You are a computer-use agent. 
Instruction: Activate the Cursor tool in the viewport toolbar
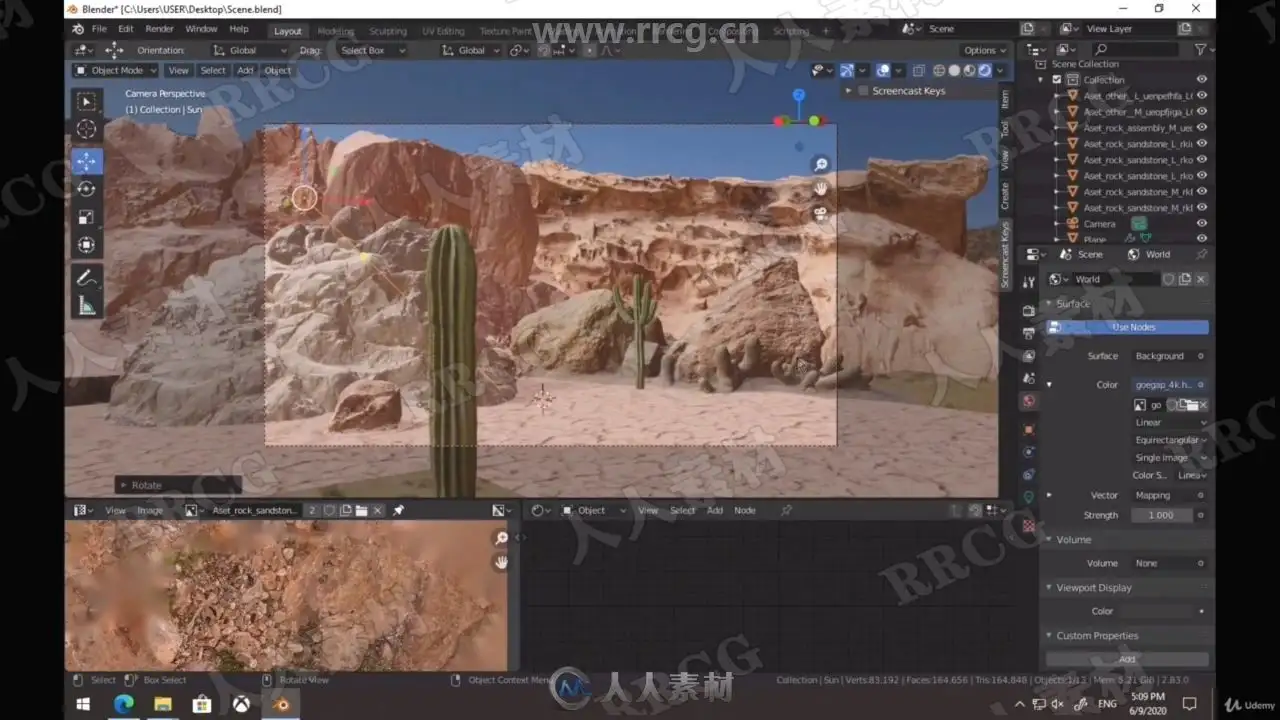coord(87,129)
